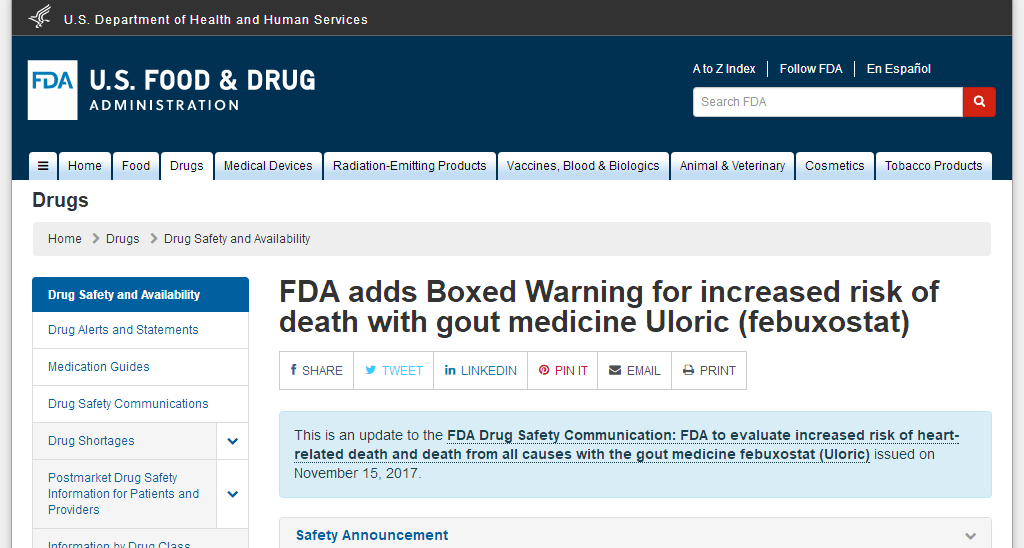
Task: Open the hamburger menu tab
Action: (43, 166)
